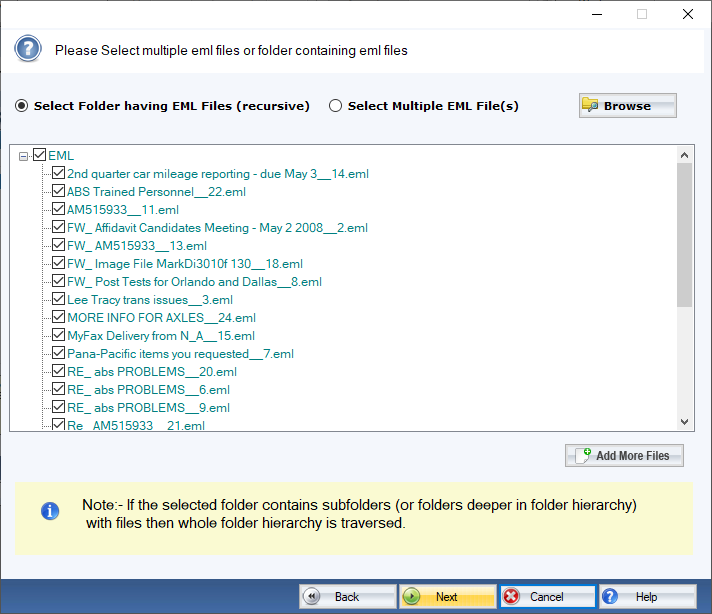Collapse the EML root folder node
This screenshot has width=712, height=614.
coord(23,156)
